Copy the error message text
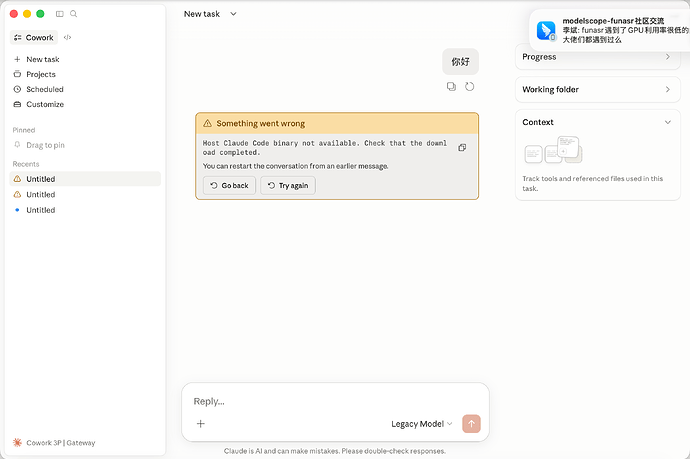The width and height of the screenshot is (690, 459). coord(462,147)
